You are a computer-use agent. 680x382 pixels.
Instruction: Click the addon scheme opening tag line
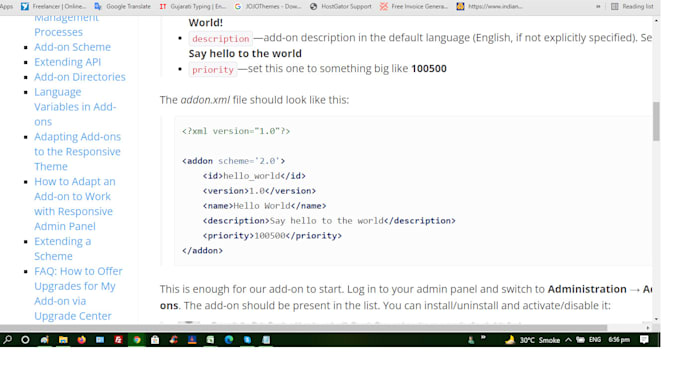coord(233,161)
